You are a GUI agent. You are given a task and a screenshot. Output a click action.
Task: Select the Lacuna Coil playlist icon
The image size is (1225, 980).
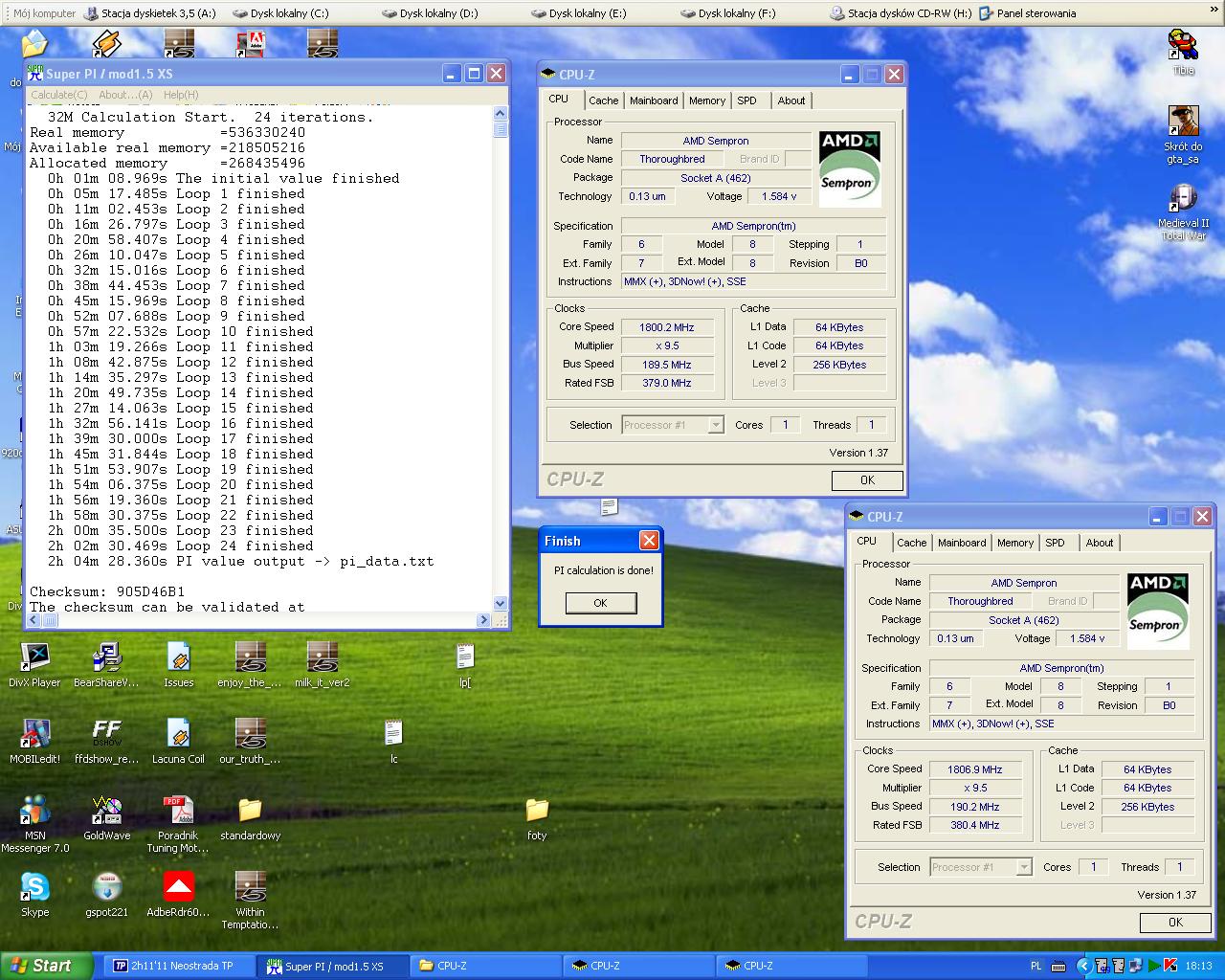pos(178,741)
